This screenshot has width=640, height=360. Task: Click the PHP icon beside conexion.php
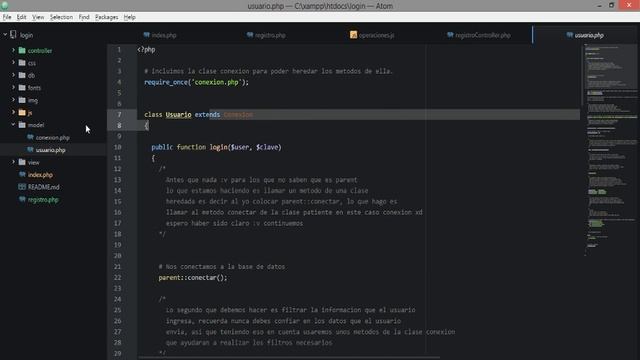coord(30,138)
